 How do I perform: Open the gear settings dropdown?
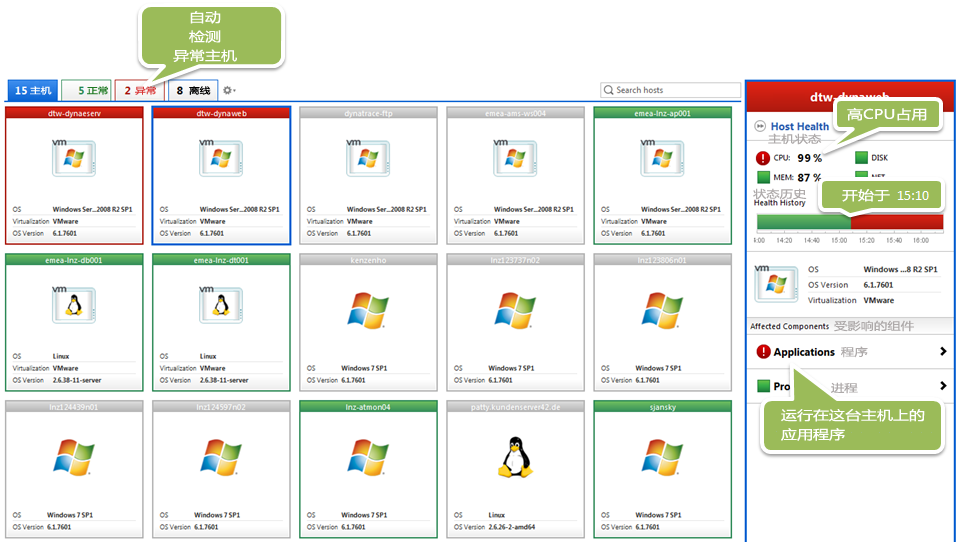[x=229, y=91]
